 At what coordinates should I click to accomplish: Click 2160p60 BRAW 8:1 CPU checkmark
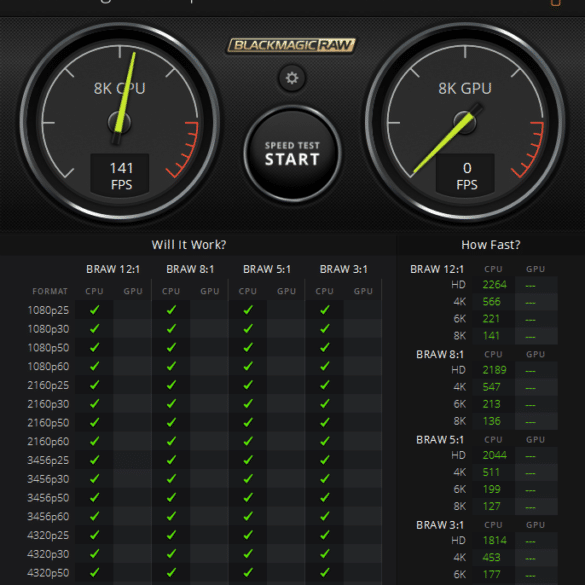click(x=171, y=441)
